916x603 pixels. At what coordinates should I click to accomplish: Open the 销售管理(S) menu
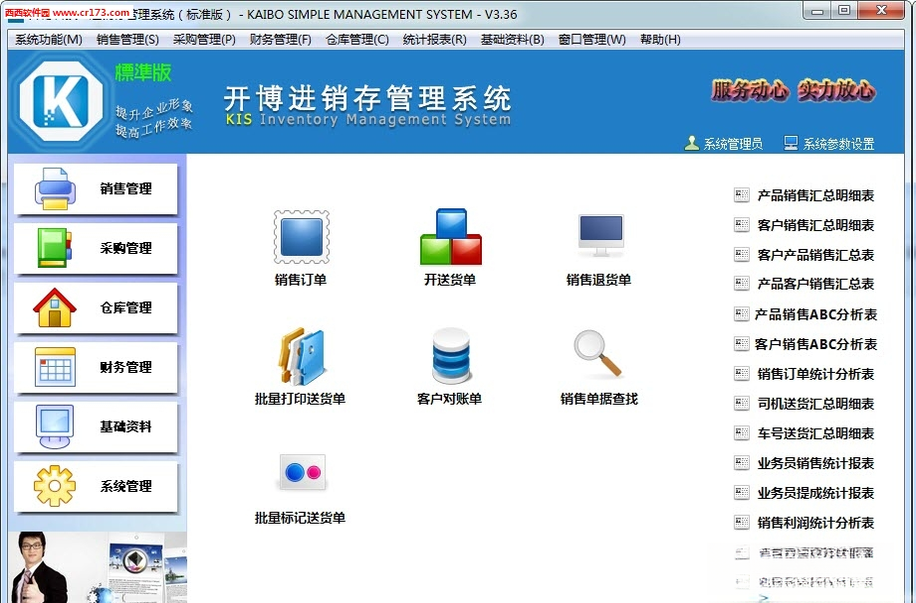point(127,39)
